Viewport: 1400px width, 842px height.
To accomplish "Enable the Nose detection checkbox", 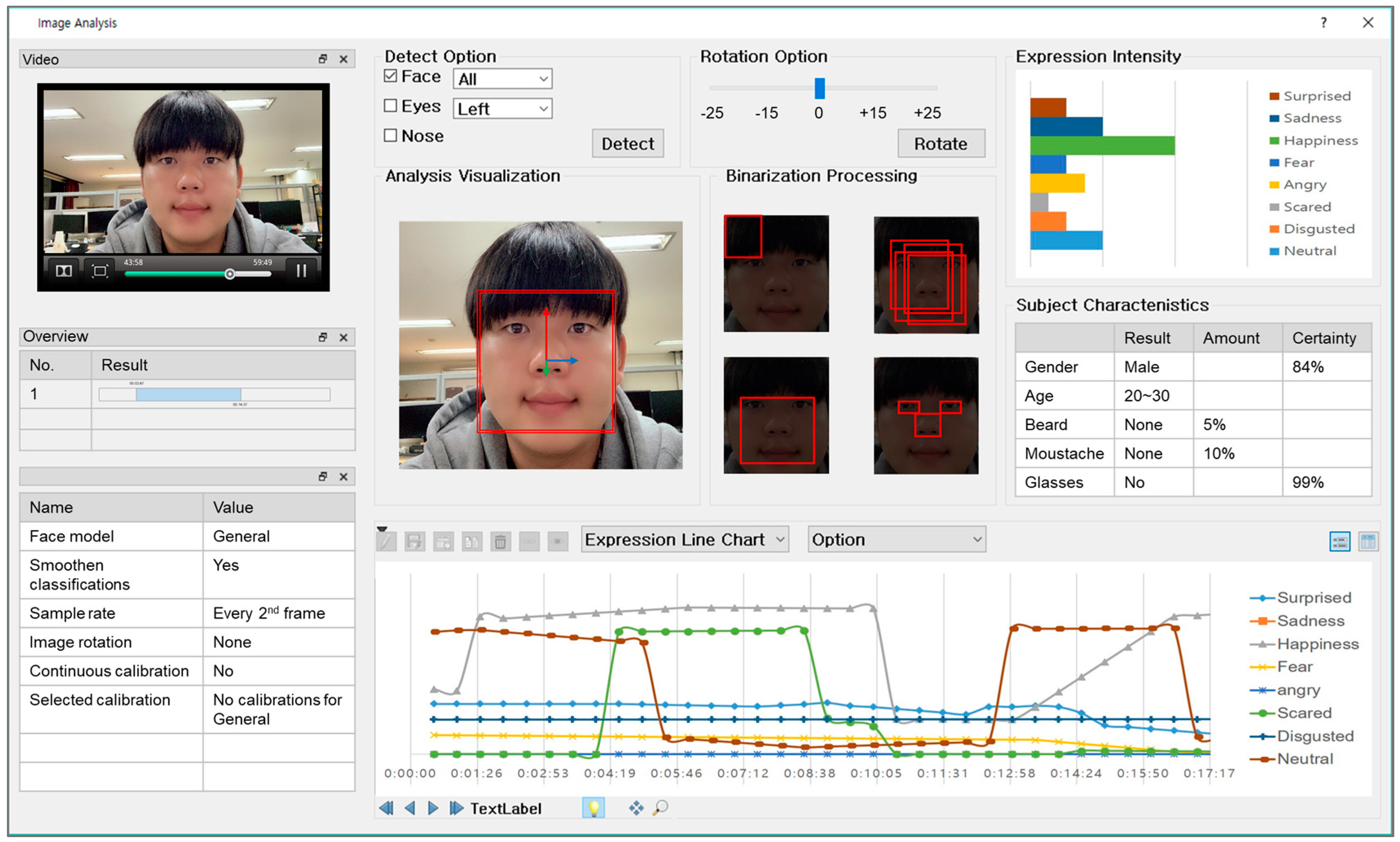I will coord(391,135).
